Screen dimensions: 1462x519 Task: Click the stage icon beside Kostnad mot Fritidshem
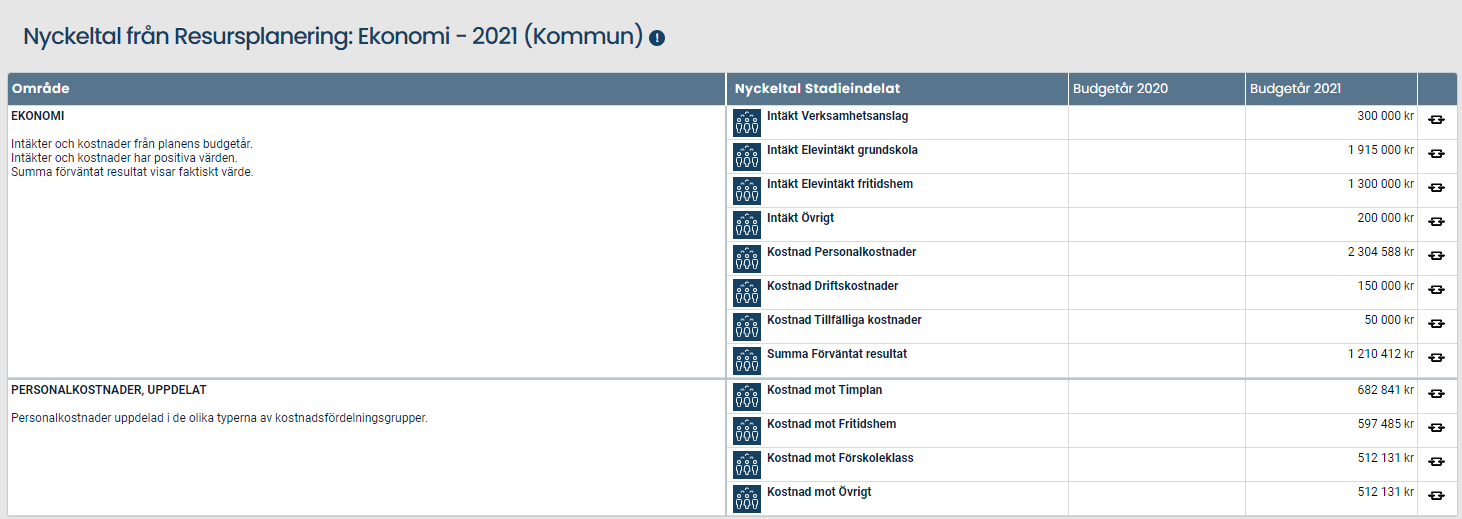pos(747,431)
